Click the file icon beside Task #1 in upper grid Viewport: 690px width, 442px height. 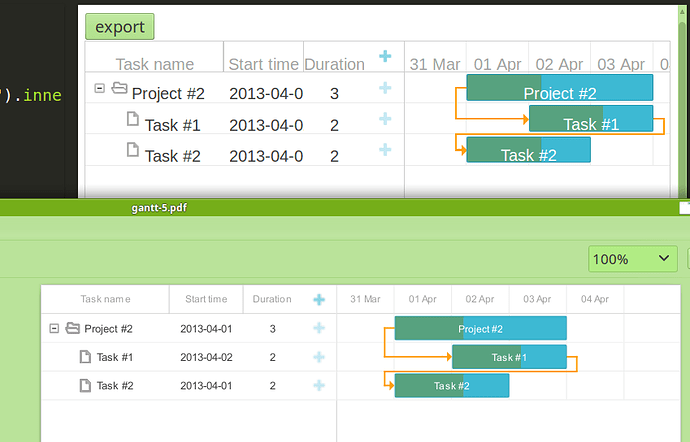point(133,118)
